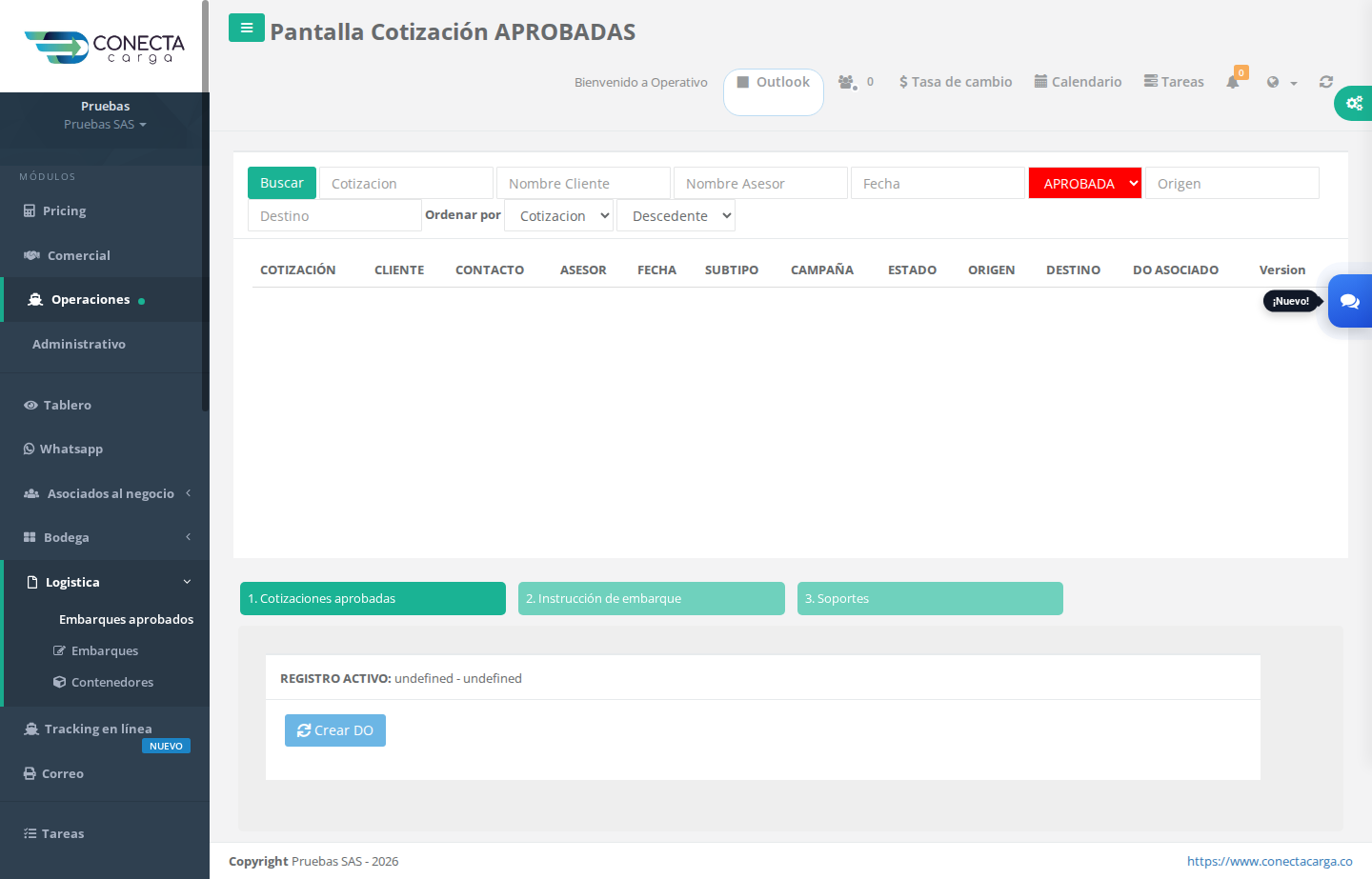Expand Asociados al negocio menu

coord(103,493)
